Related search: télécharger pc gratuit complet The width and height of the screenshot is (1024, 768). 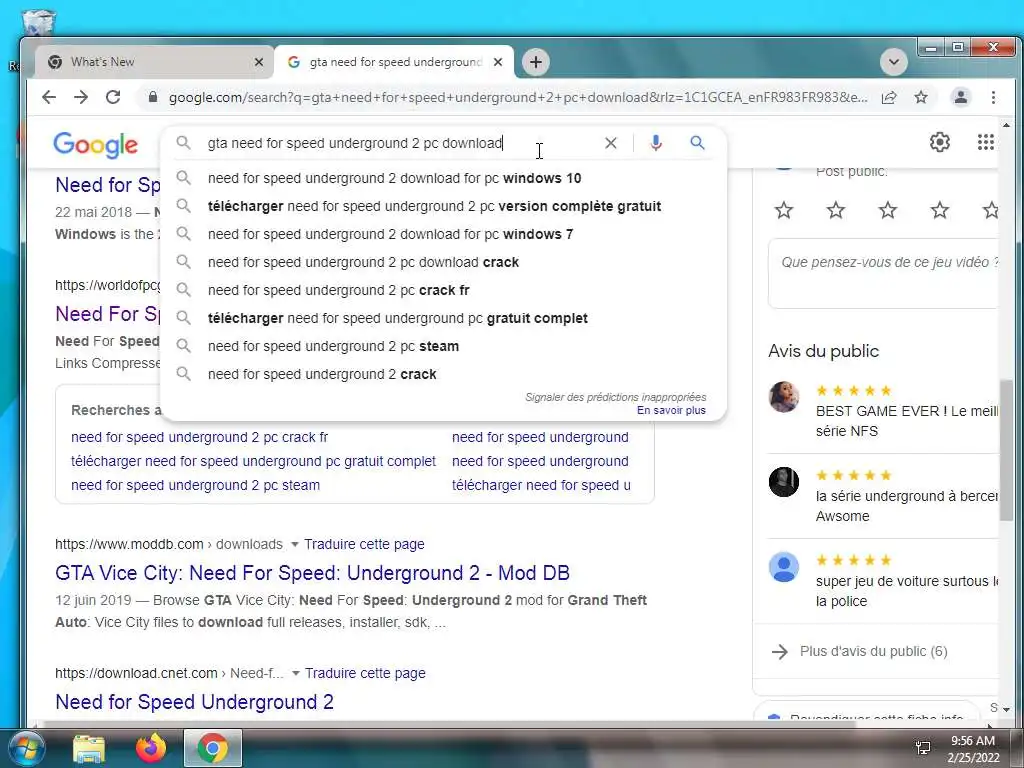pyautogui.click(x=253, y=461)
